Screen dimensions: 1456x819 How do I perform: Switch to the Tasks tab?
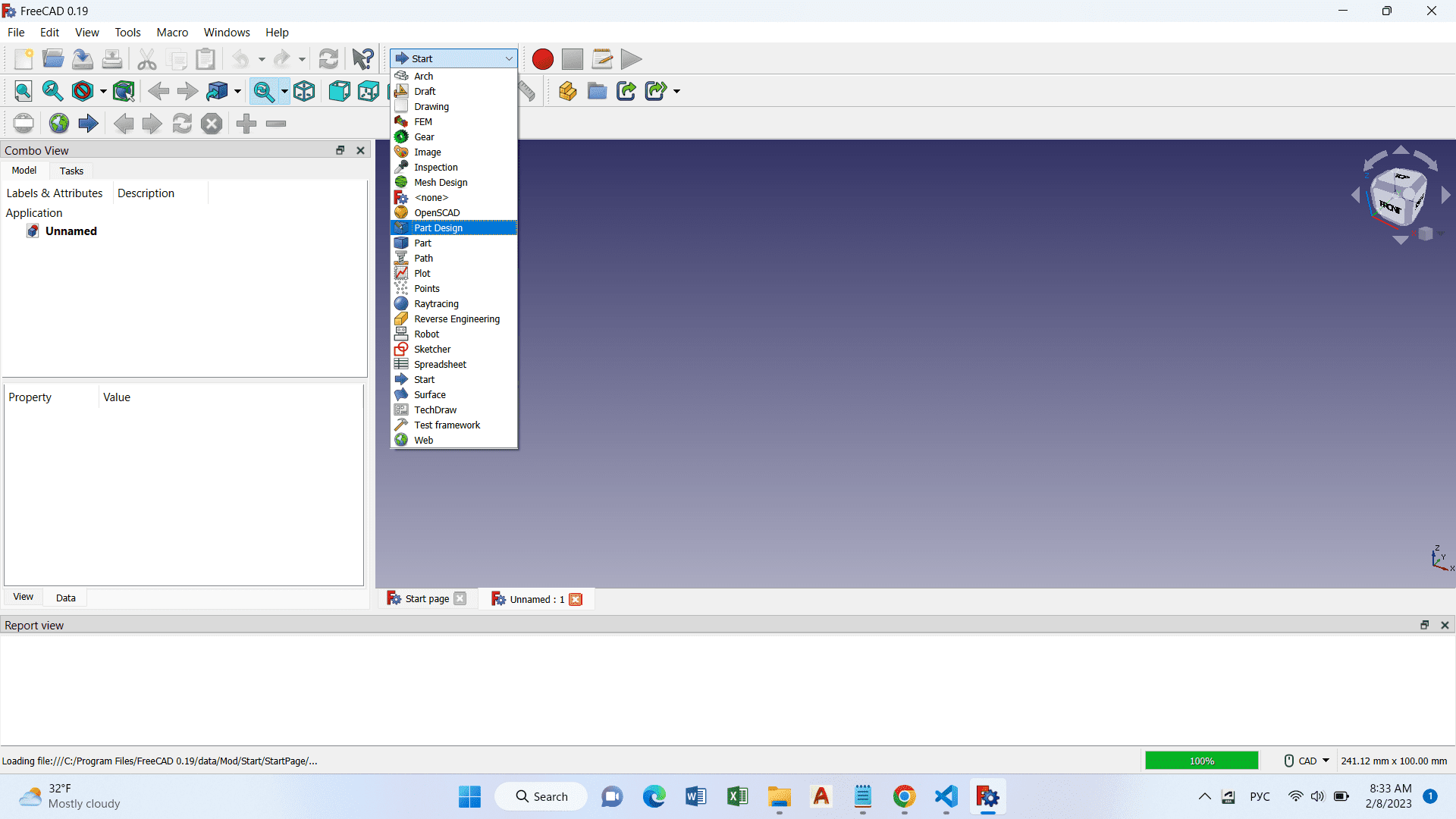[x=71, y=171]
